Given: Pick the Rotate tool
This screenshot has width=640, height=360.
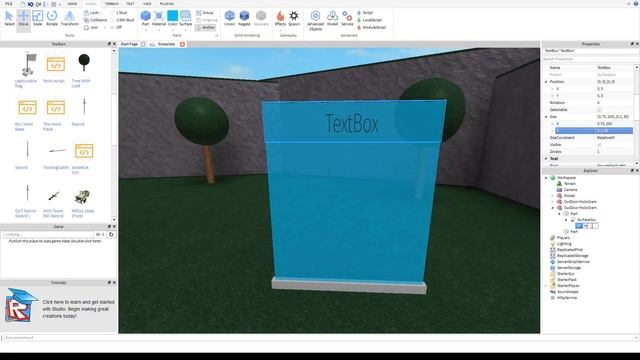Looking at the screenshot, I should [52, 19].
